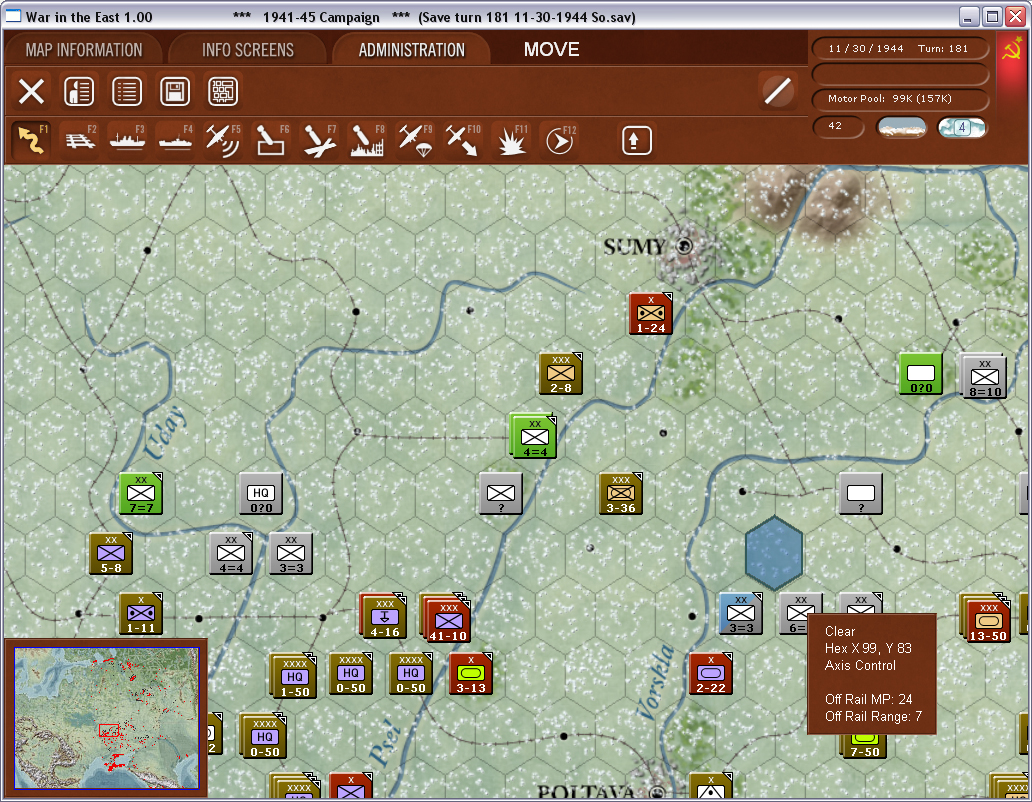Select the grey infantry unit marked ?
The image size is (1032, 802).
point(501,493)
